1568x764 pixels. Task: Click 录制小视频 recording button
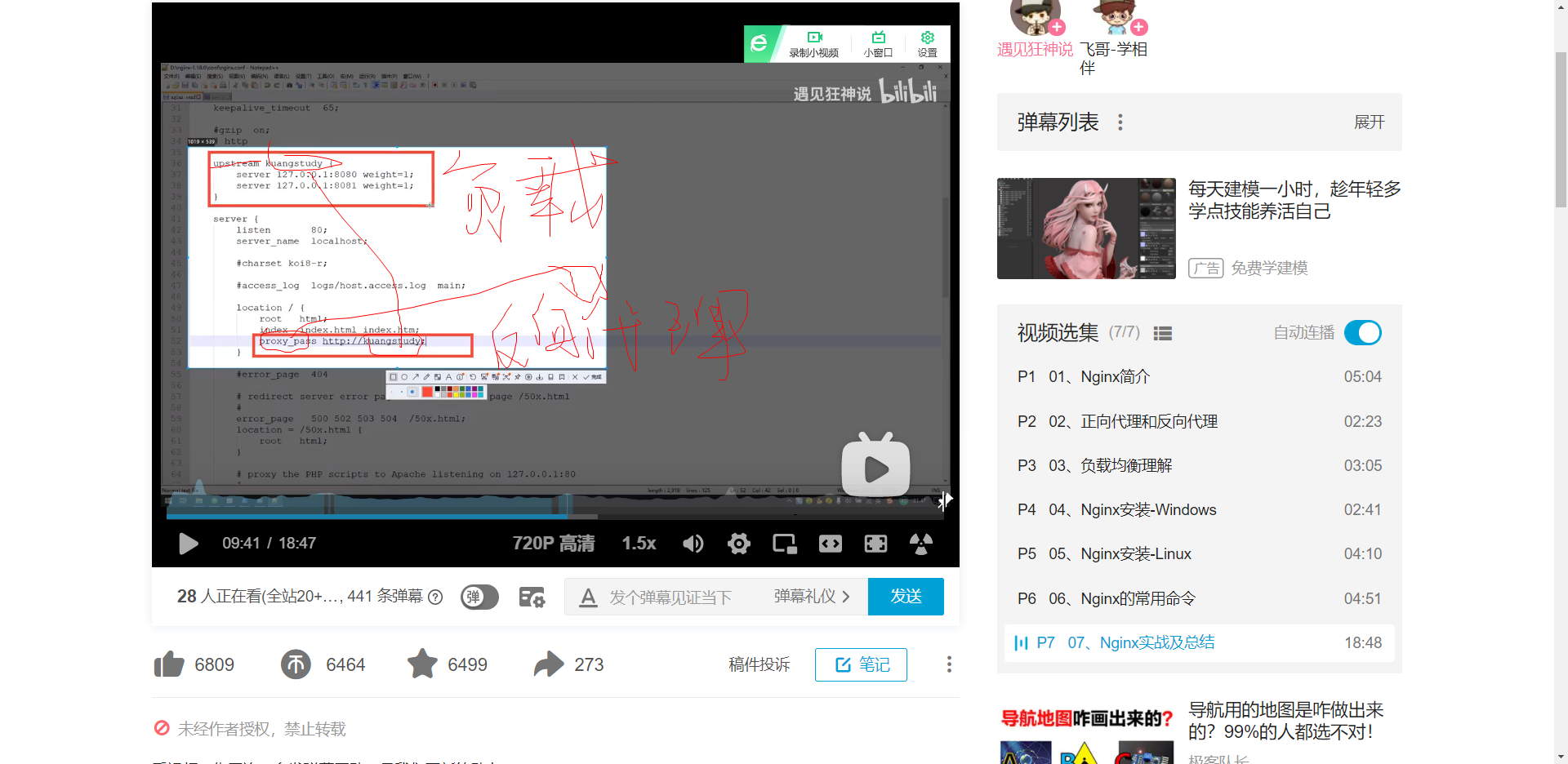[x=814, y=44]
